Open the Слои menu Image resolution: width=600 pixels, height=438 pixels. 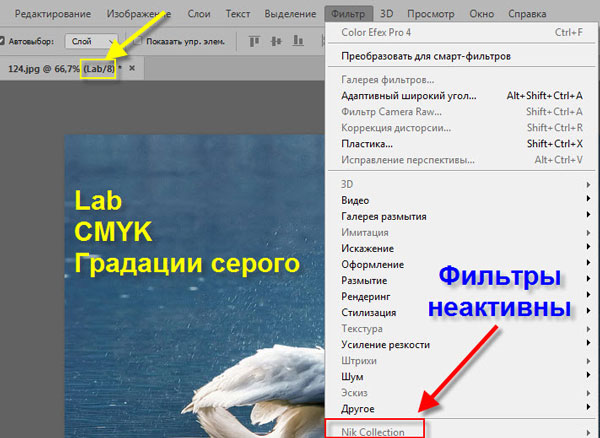pos(199,14)
